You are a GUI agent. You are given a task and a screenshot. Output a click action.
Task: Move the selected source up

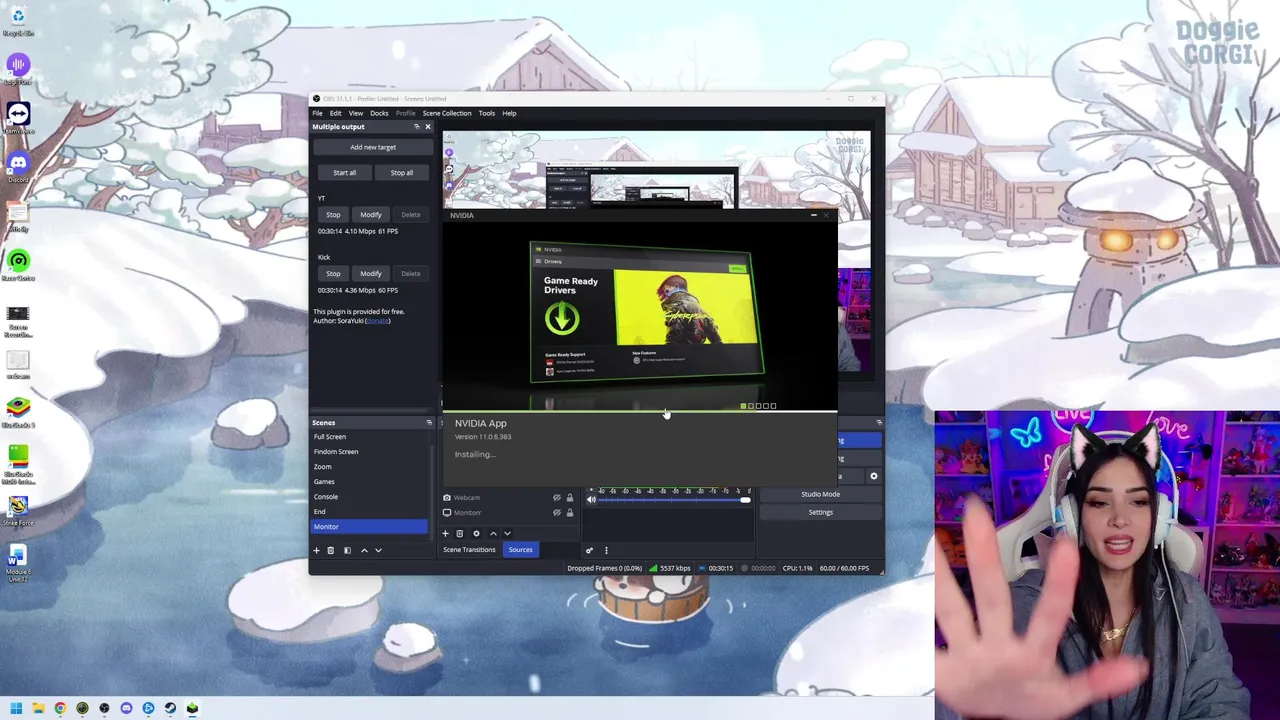493,533
